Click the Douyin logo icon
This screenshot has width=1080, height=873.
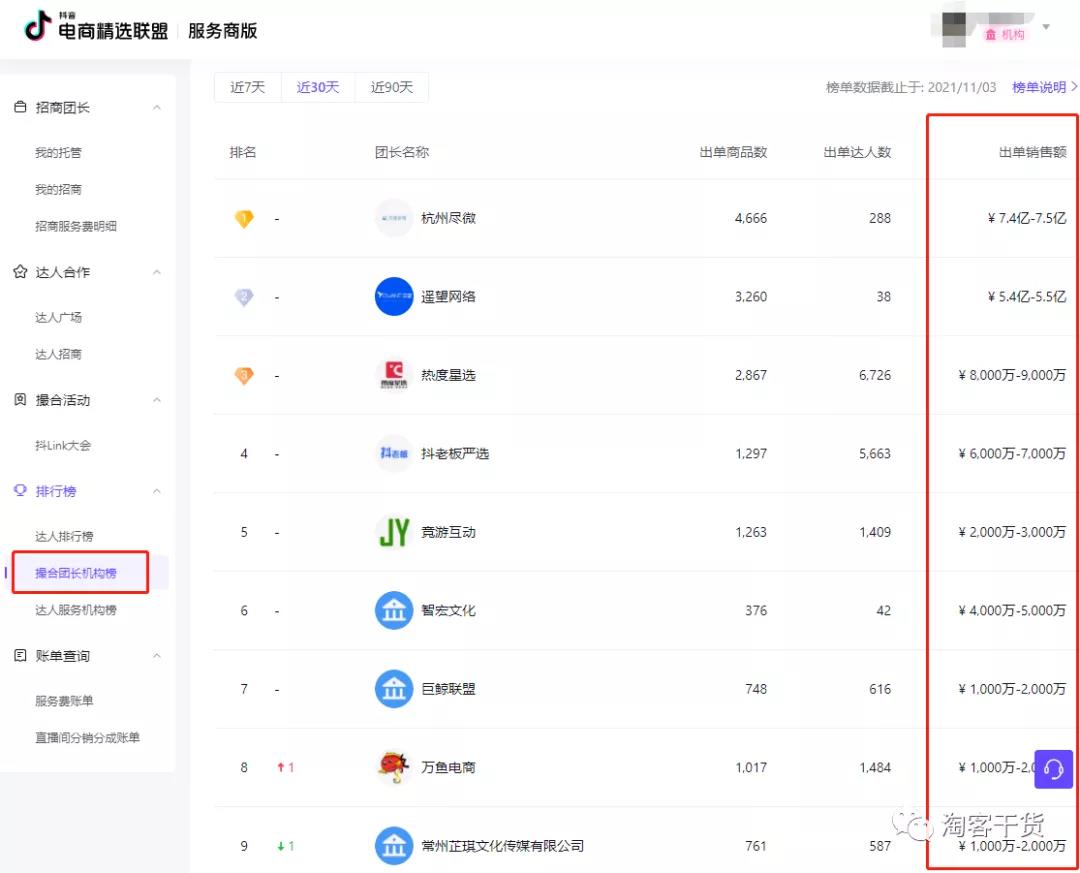pos(38,26)
